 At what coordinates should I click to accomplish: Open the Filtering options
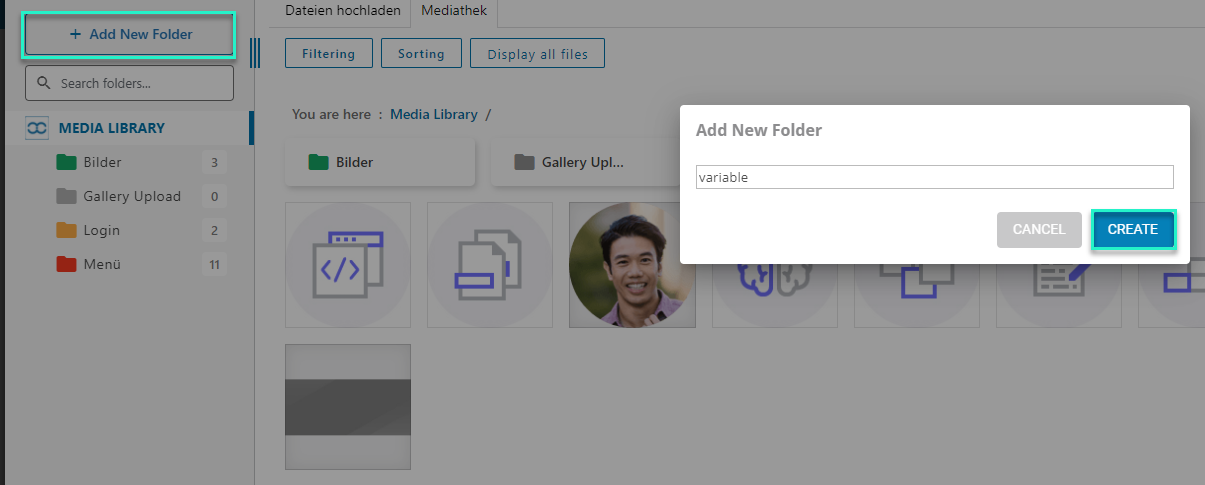(x=328, y=54)
